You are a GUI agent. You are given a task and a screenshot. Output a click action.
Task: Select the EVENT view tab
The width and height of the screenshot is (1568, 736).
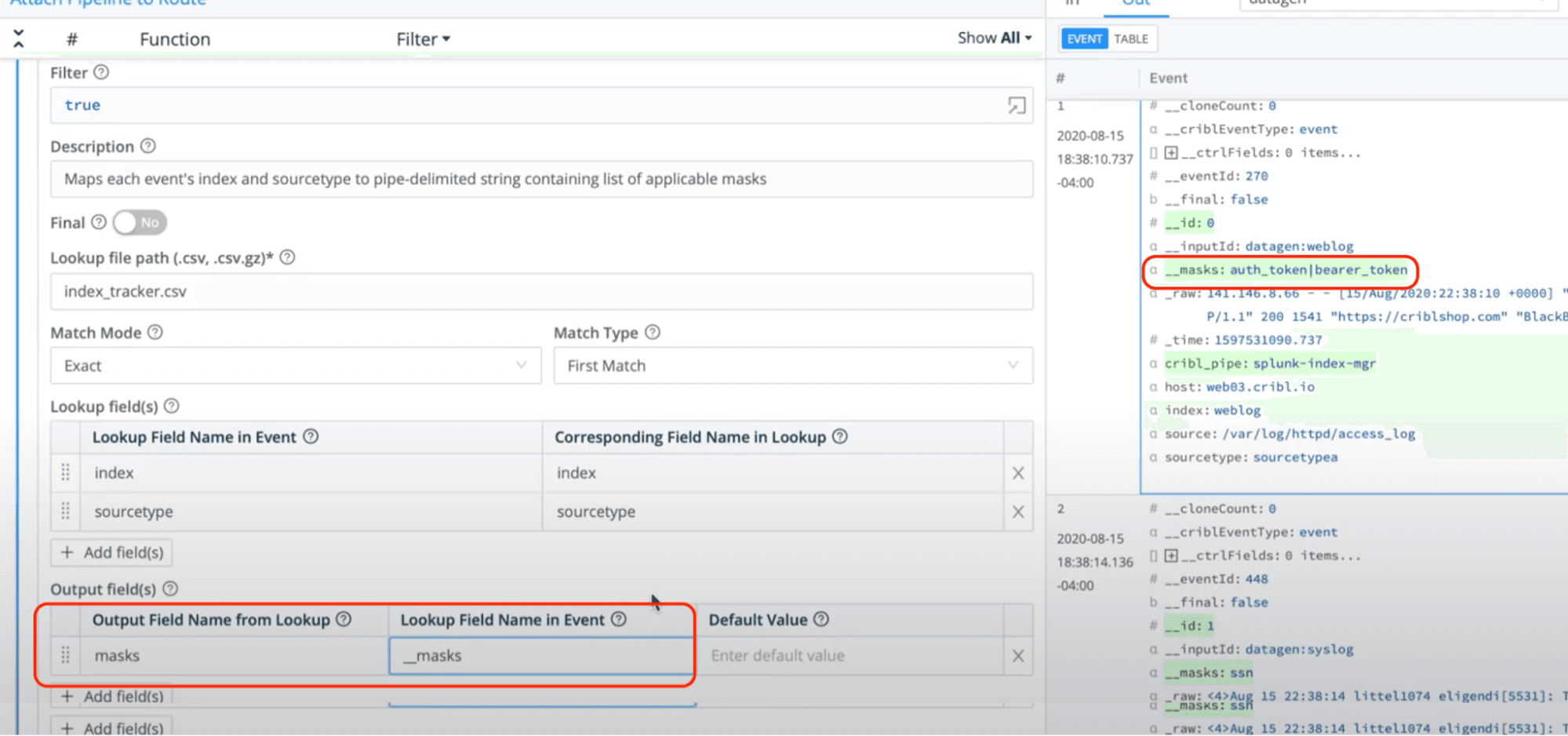tap(1084, 39)
